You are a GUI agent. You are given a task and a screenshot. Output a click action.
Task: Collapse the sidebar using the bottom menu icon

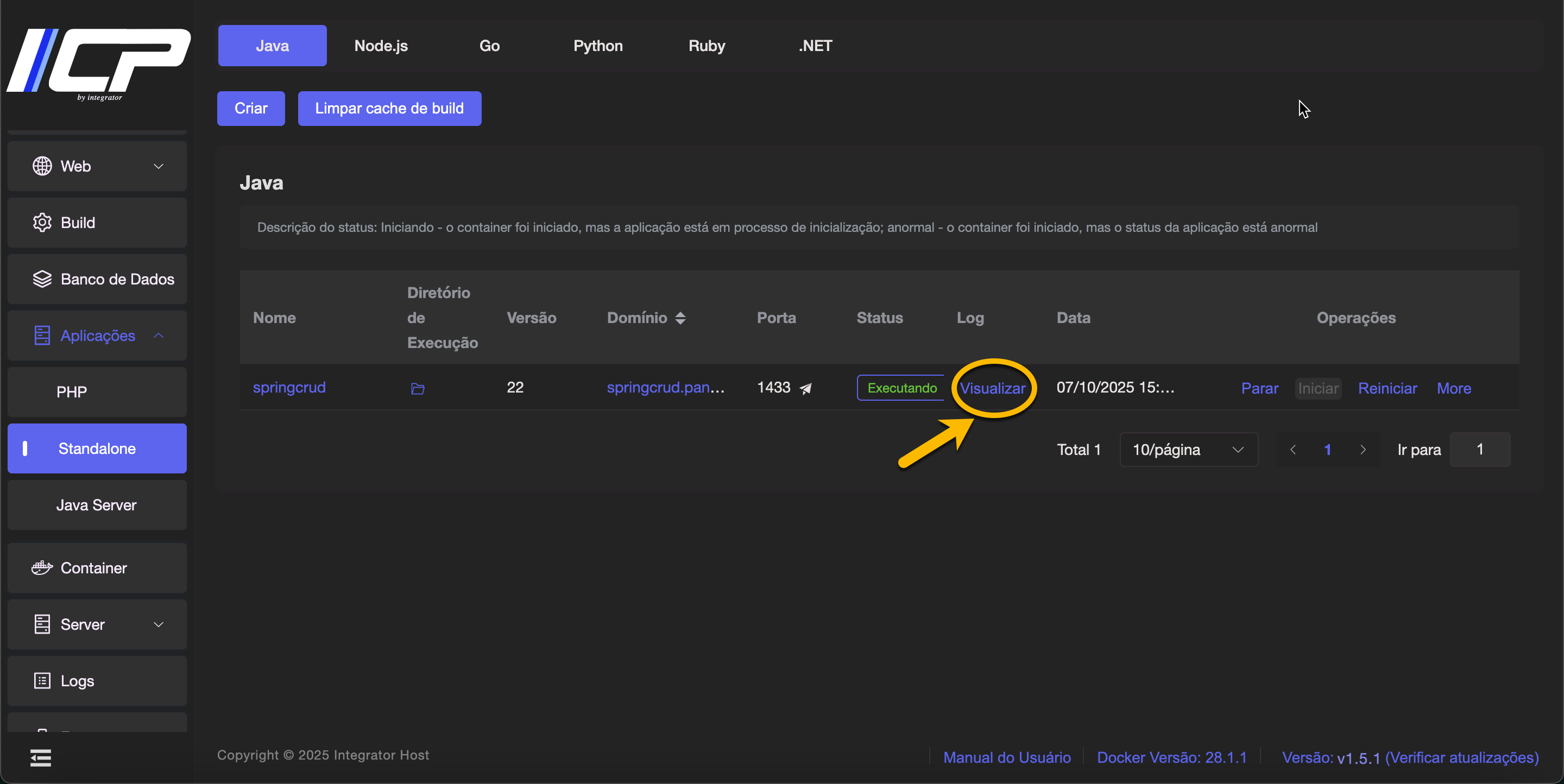[41, 757]
